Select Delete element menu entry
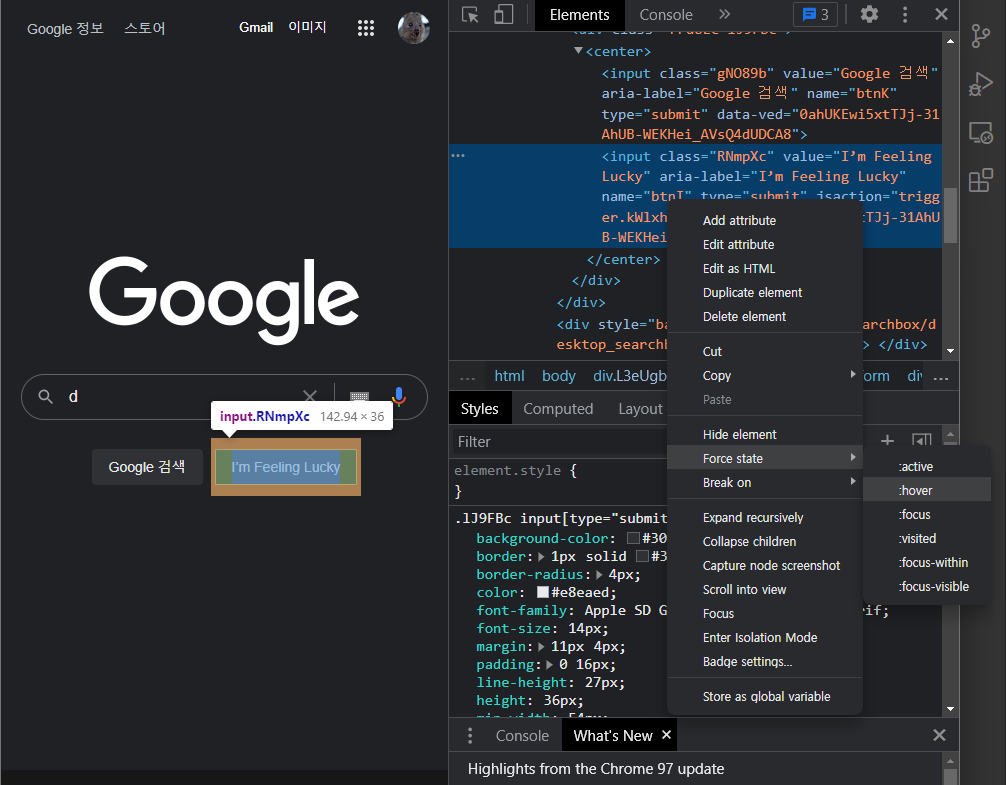Viewport: 1006px width, 785px height. 765,316
